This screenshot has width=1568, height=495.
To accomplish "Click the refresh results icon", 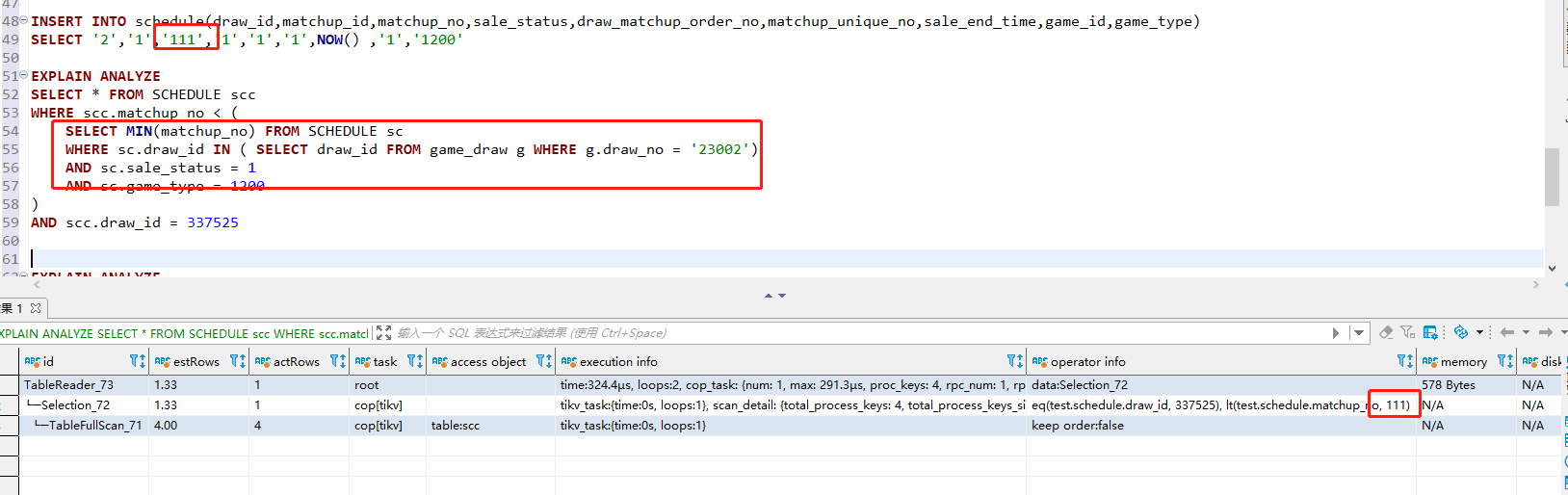I will [x=1461, y=332].
